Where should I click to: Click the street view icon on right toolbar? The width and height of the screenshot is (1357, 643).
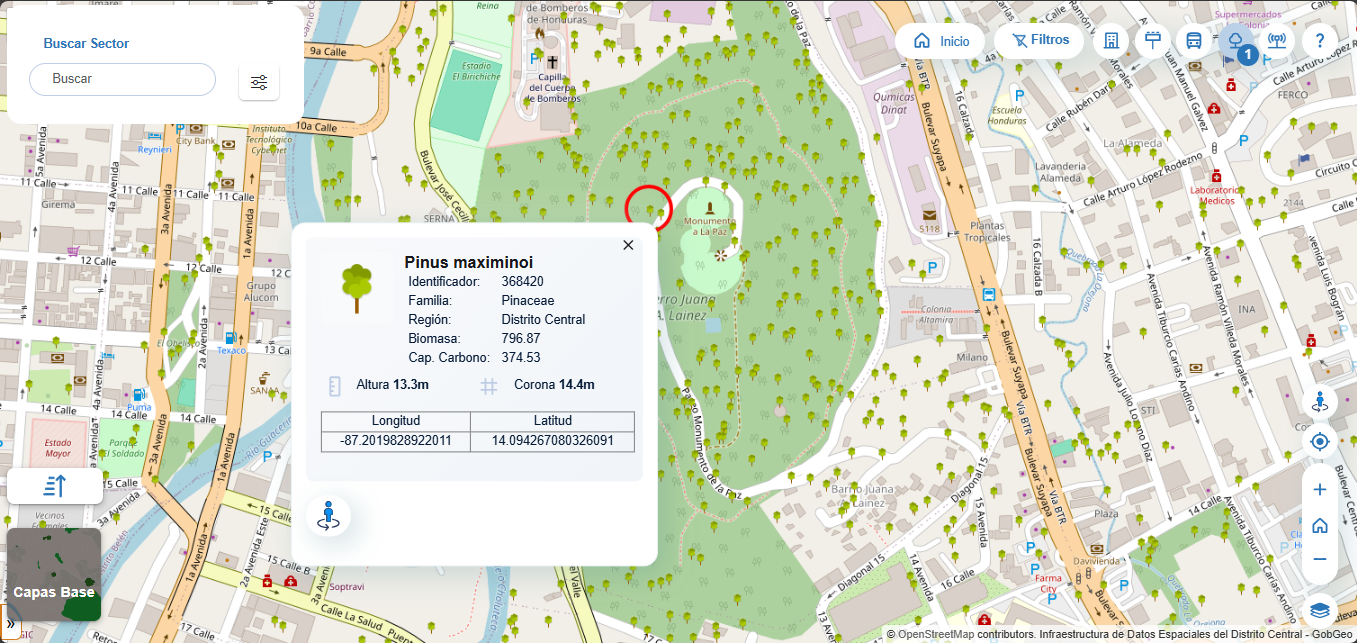click(1319, 403)
